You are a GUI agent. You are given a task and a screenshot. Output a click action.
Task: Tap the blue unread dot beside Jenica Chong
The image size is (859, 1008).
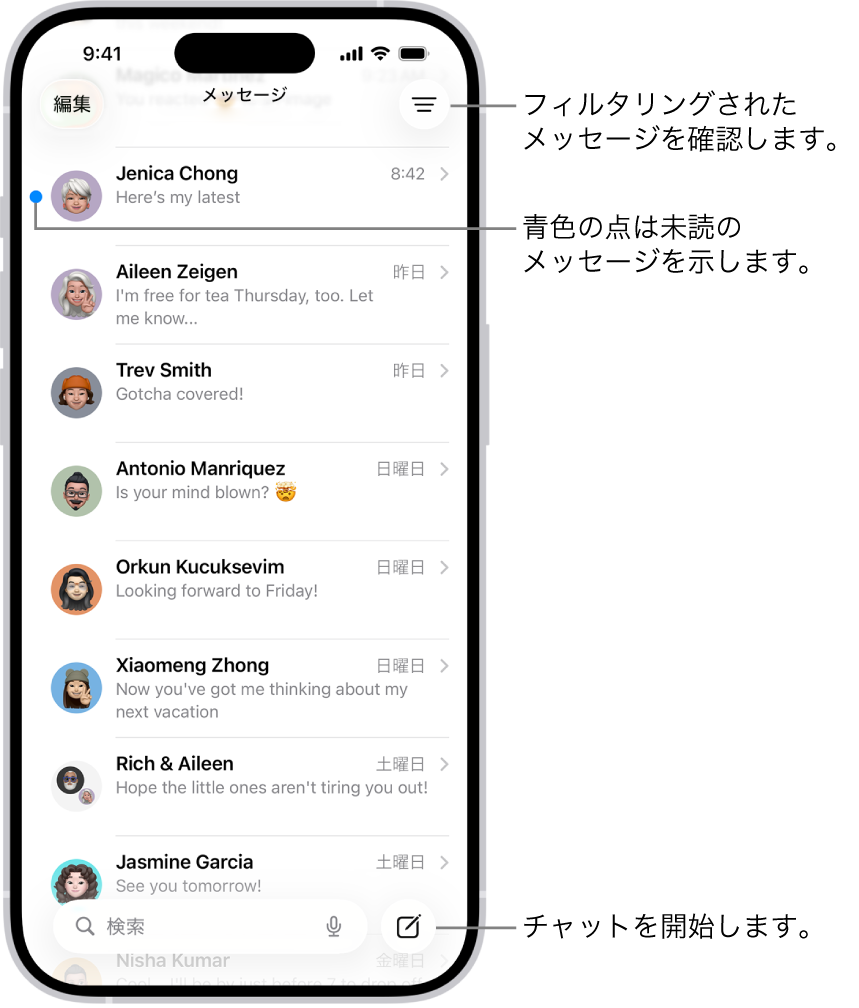[36, 197]
